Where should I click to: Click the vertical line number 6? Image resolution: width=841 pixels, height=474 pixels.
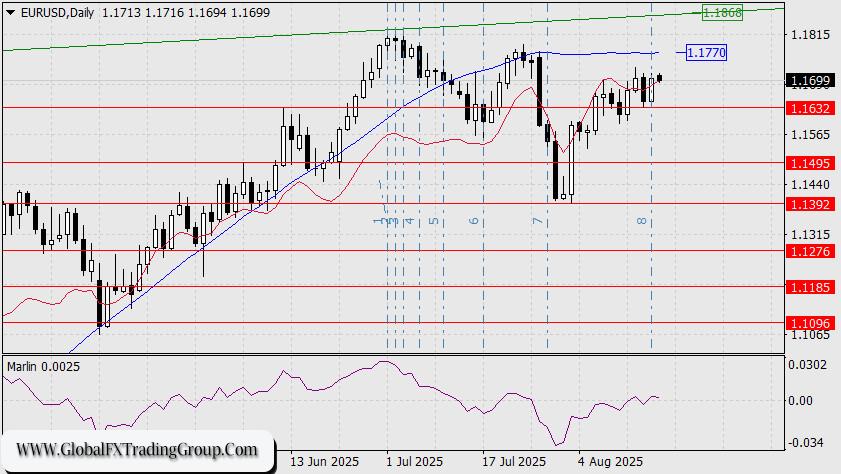[474, 220]
